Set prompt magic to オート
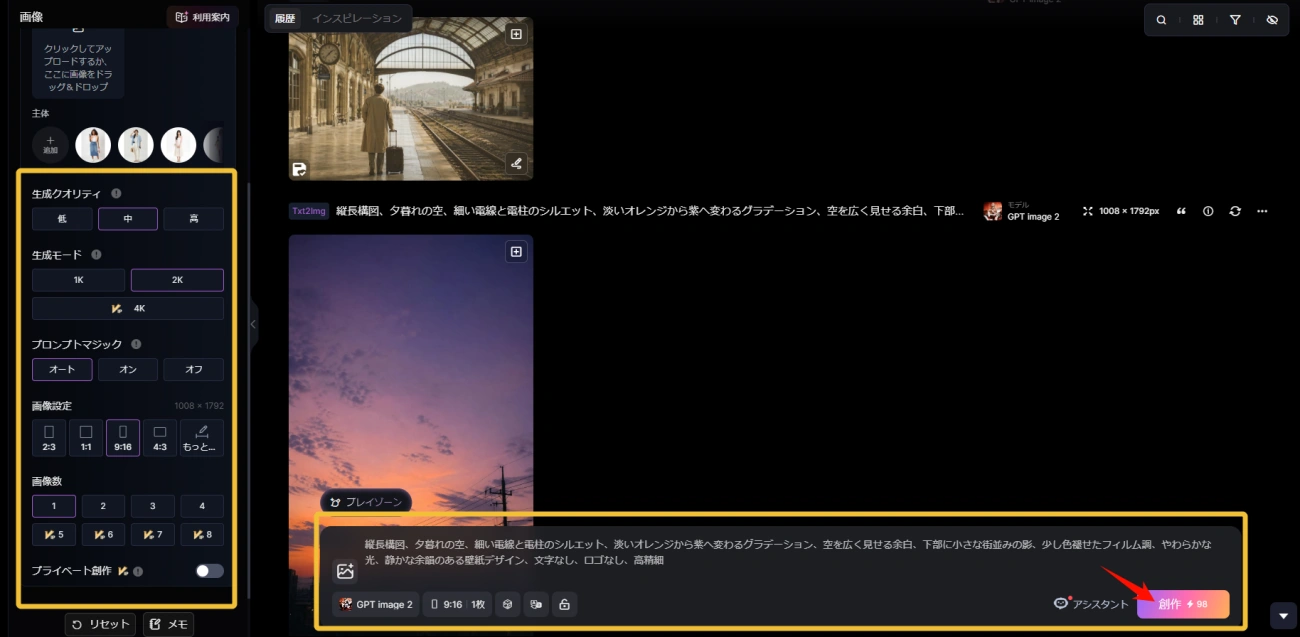Screen dimensions: 1300x637 (x=62, y=369)
